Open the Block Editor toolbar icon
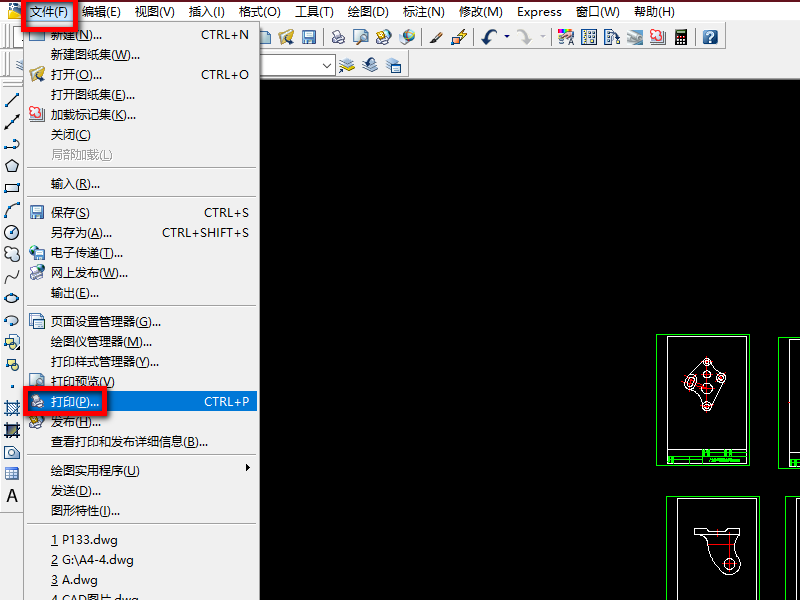Viewport: 800px width, 600px height. point(459,37)
